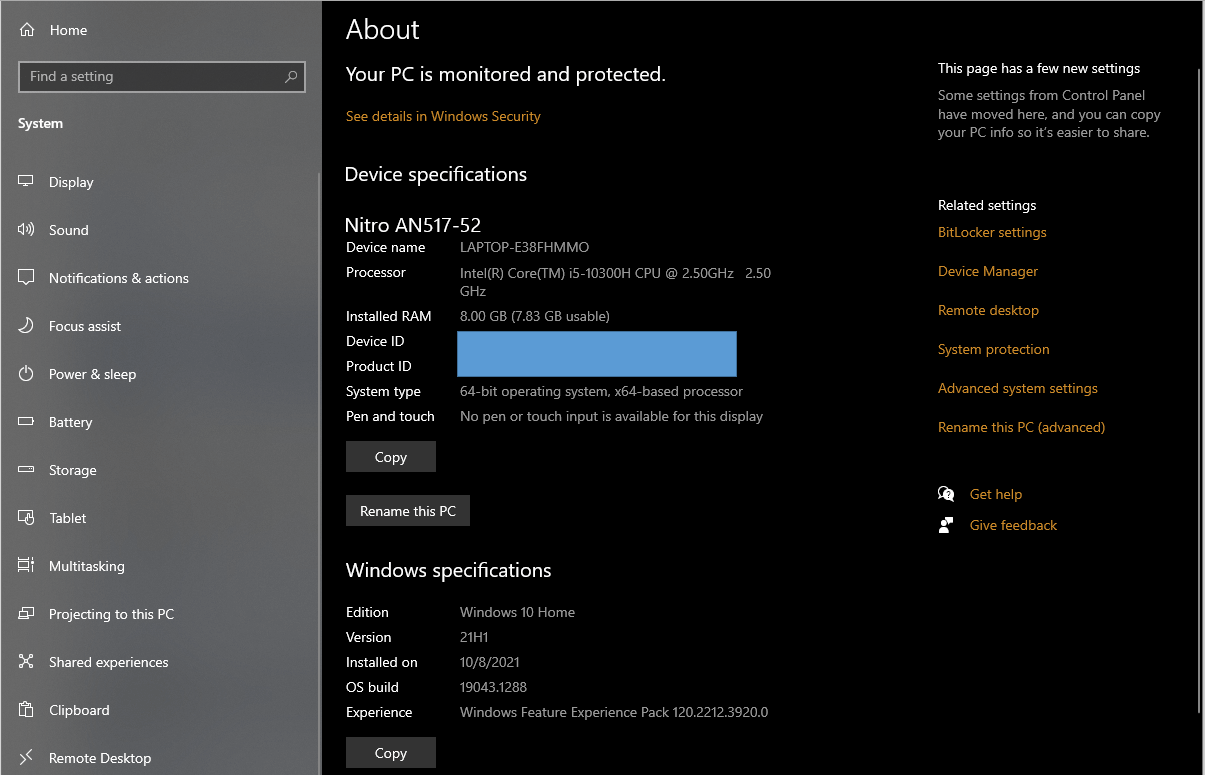This screenshot has width=1205, height=775.
Task: Click the Sound speaker icon
Action: point(27,230)
